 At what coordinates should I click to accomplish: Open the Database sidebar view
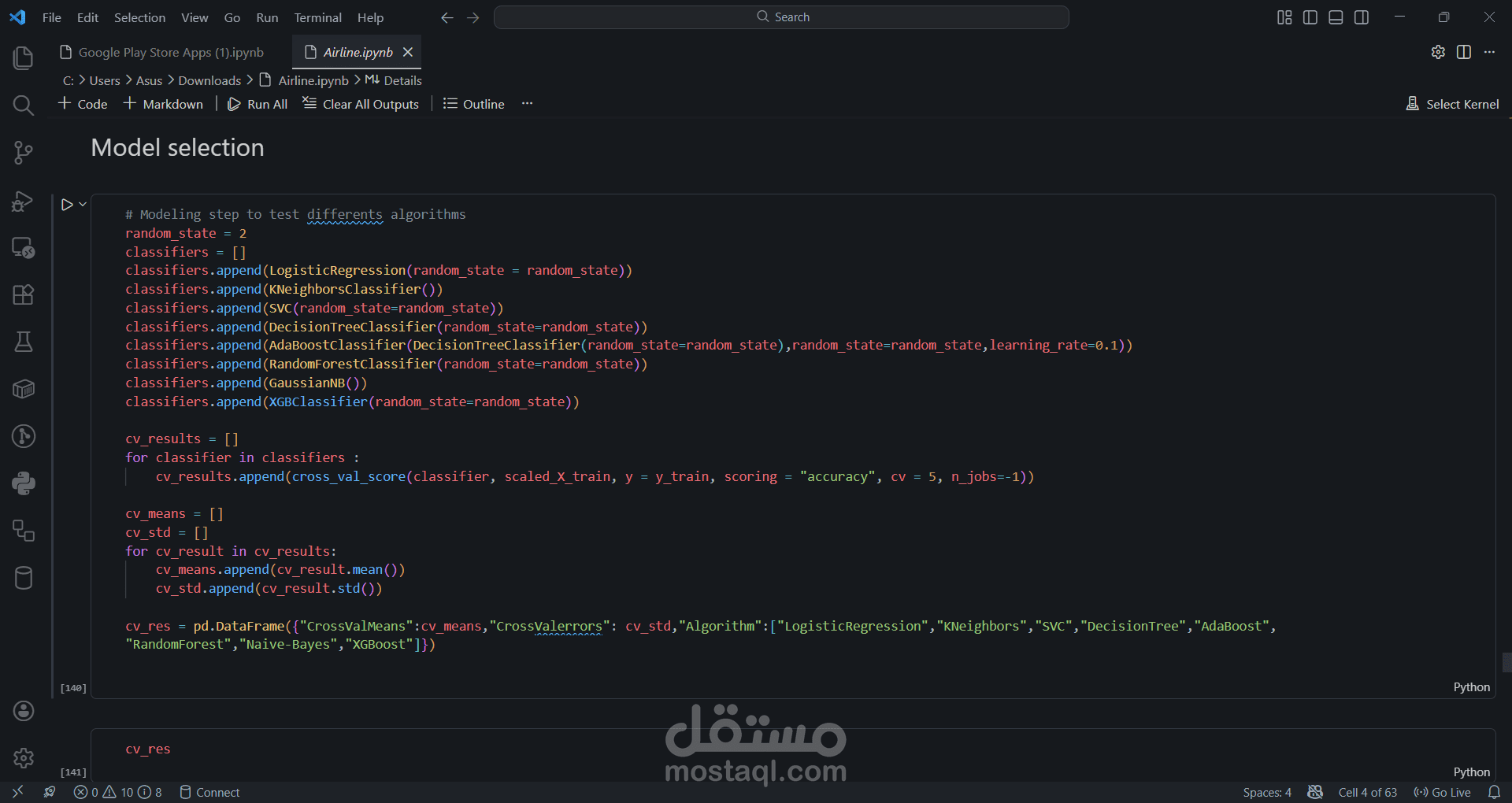click(x=23, y=579)
